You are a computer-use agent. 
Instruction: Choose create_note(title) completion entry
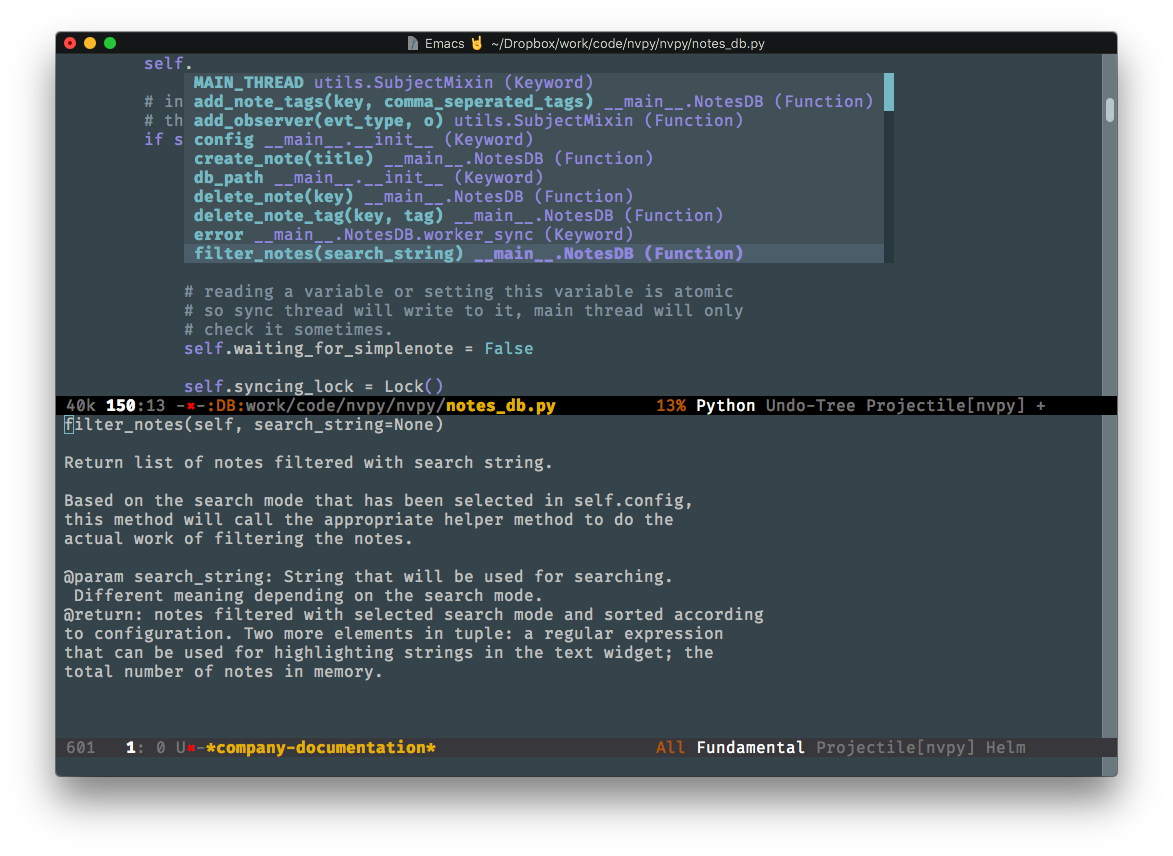point(534,159)
